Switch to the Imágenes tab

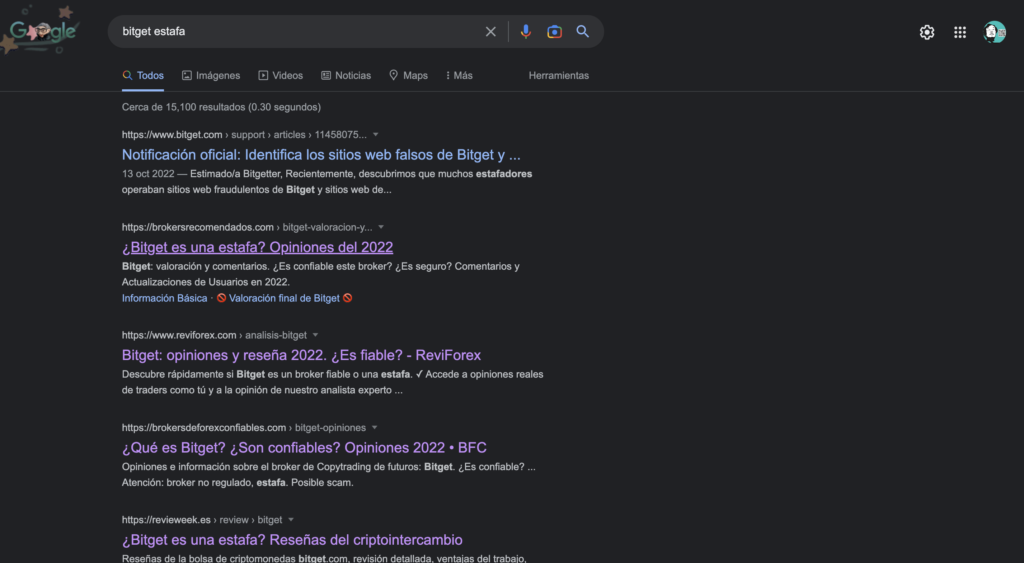211,76
